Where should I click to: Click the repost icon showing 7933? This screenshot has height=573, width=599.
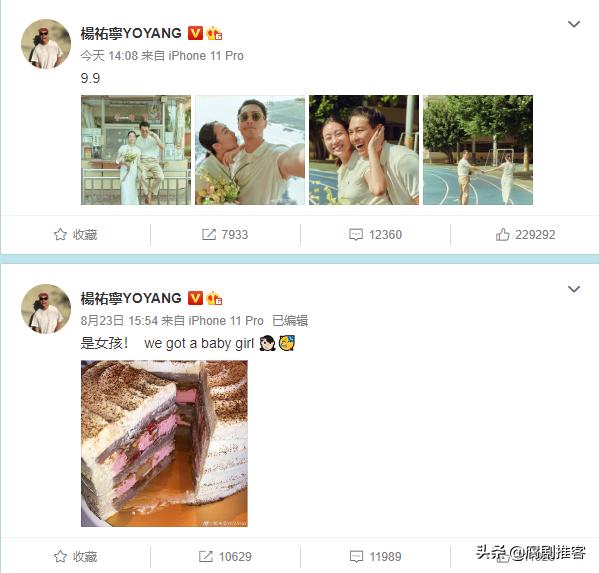pyautogui.click(x=209, y=234)
